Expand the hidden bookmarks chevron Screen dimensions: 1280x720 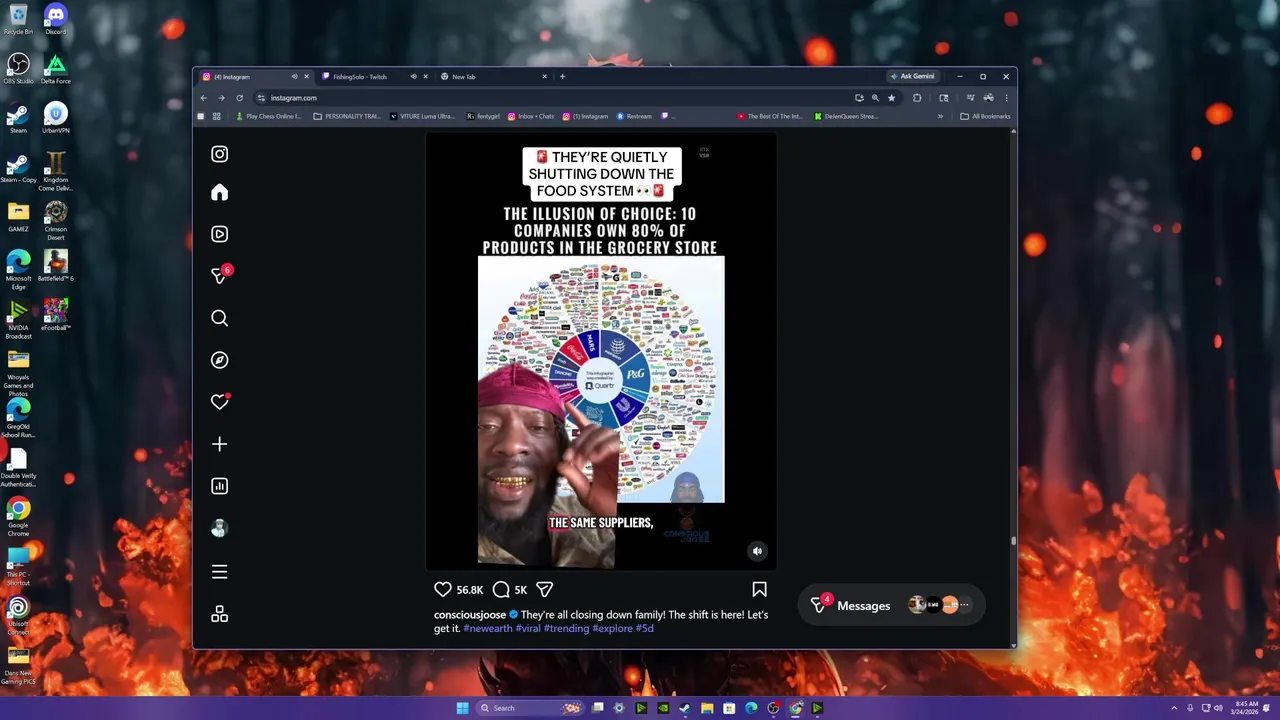coord(940,117)
